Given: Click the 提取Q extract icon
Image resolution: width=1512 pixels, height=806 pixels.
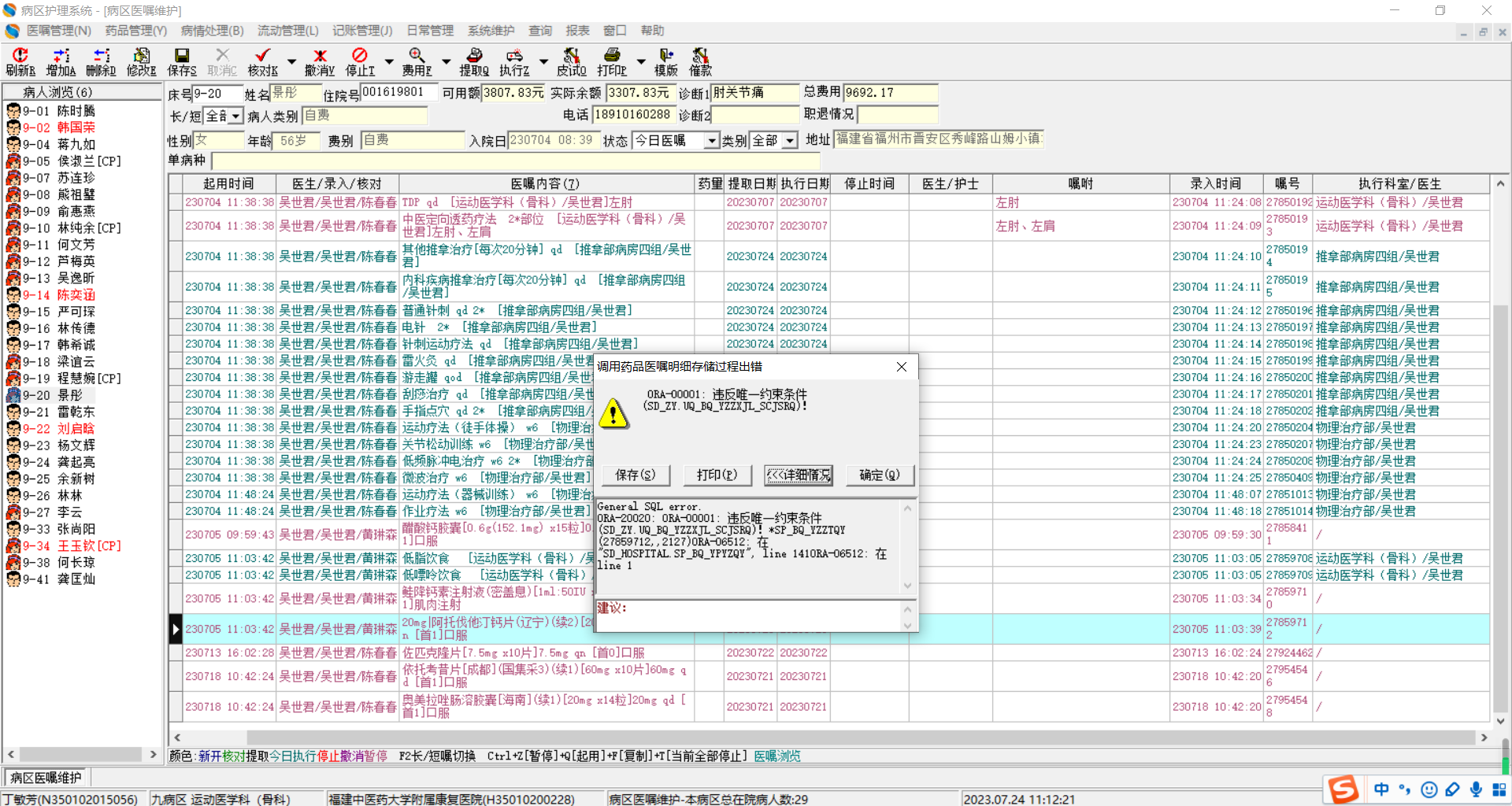Looking at the screenshot, I should (474, 61).
